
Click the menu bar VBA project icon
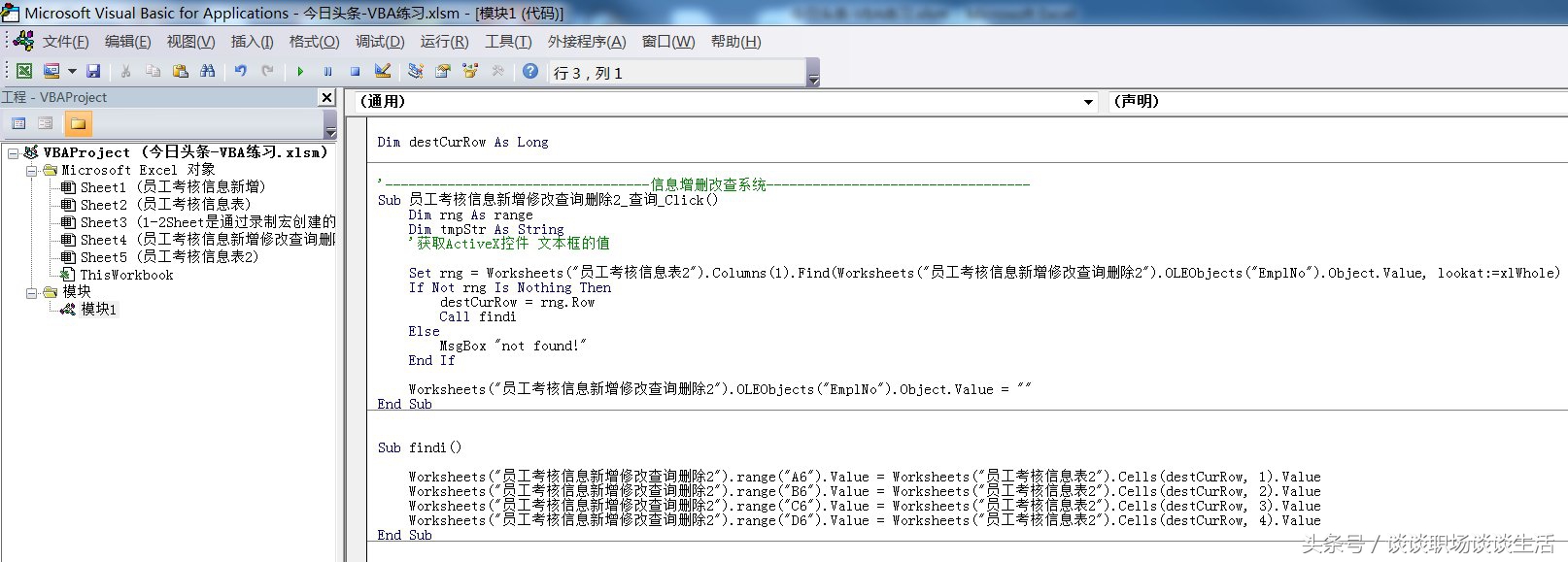[23, 41]
